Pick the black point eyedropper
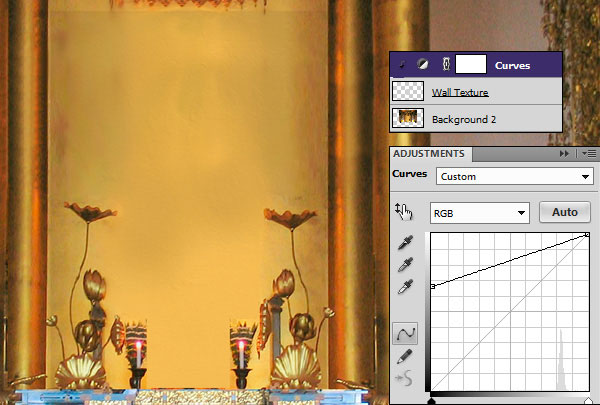The height and width of the screenshot is (405, 600). pyautogui.click(x=405, y=242)
